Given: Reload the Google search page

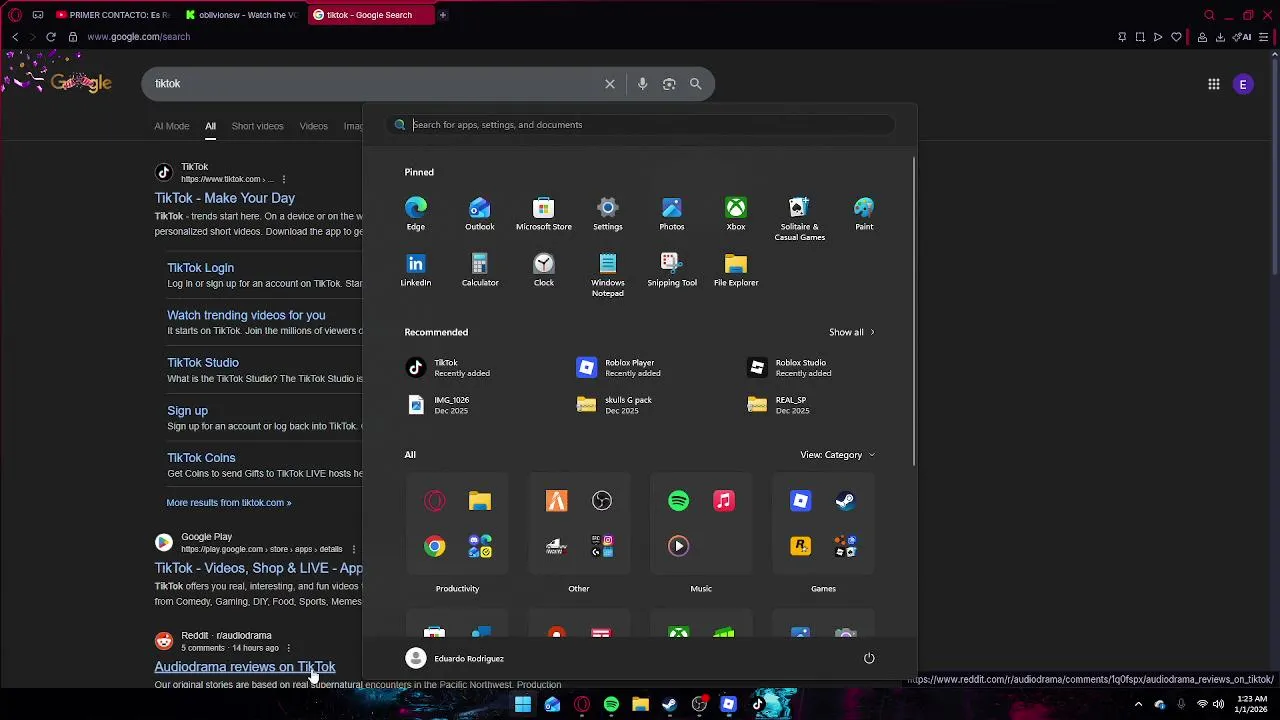Looking at the screenshot, I should [x=51, y=37].
